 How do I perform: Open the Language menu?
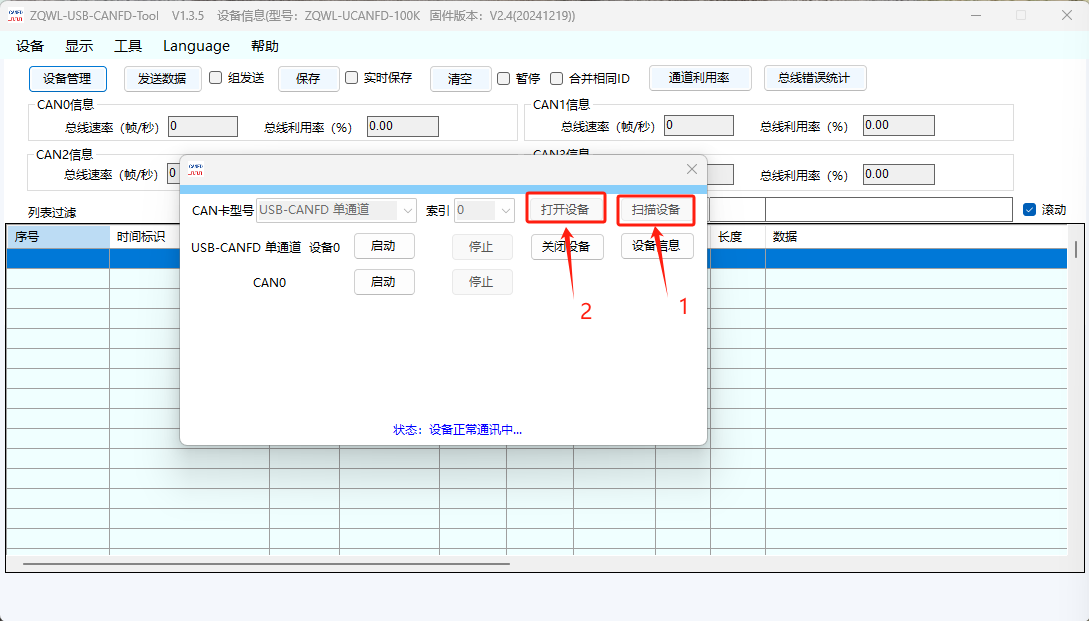tap(196, 46)
